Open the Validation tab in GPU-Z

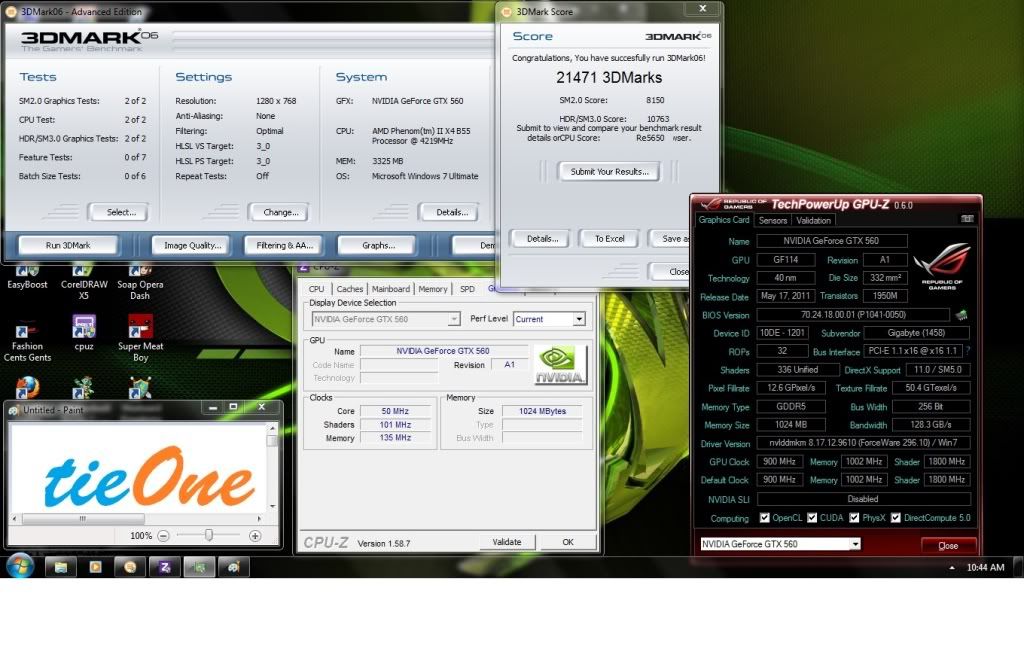click(813, 220)
